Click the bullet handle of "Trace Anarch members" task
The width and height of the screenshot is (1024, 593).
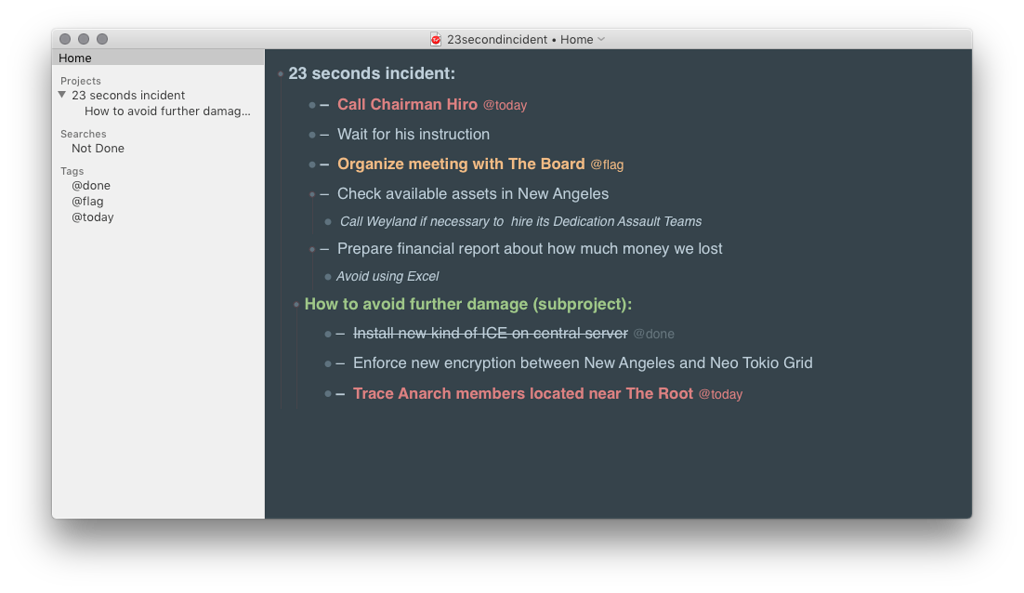point(327,393)
